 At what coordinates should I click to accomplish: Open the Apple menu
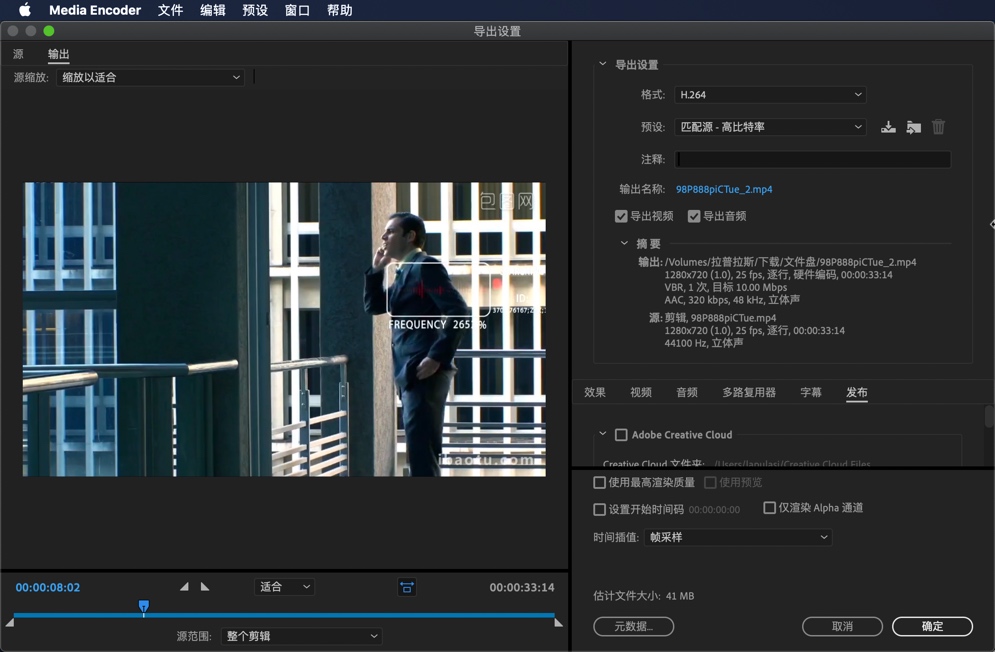(x=24, y=10)
